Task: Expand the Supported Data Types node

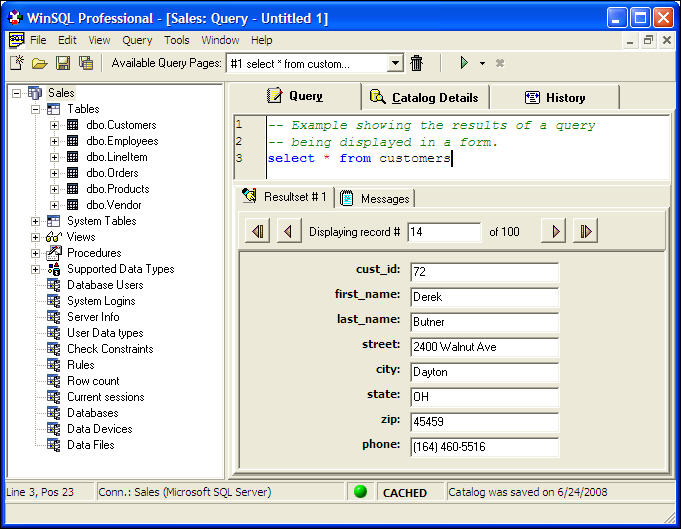Action: (x=36, y=269)
